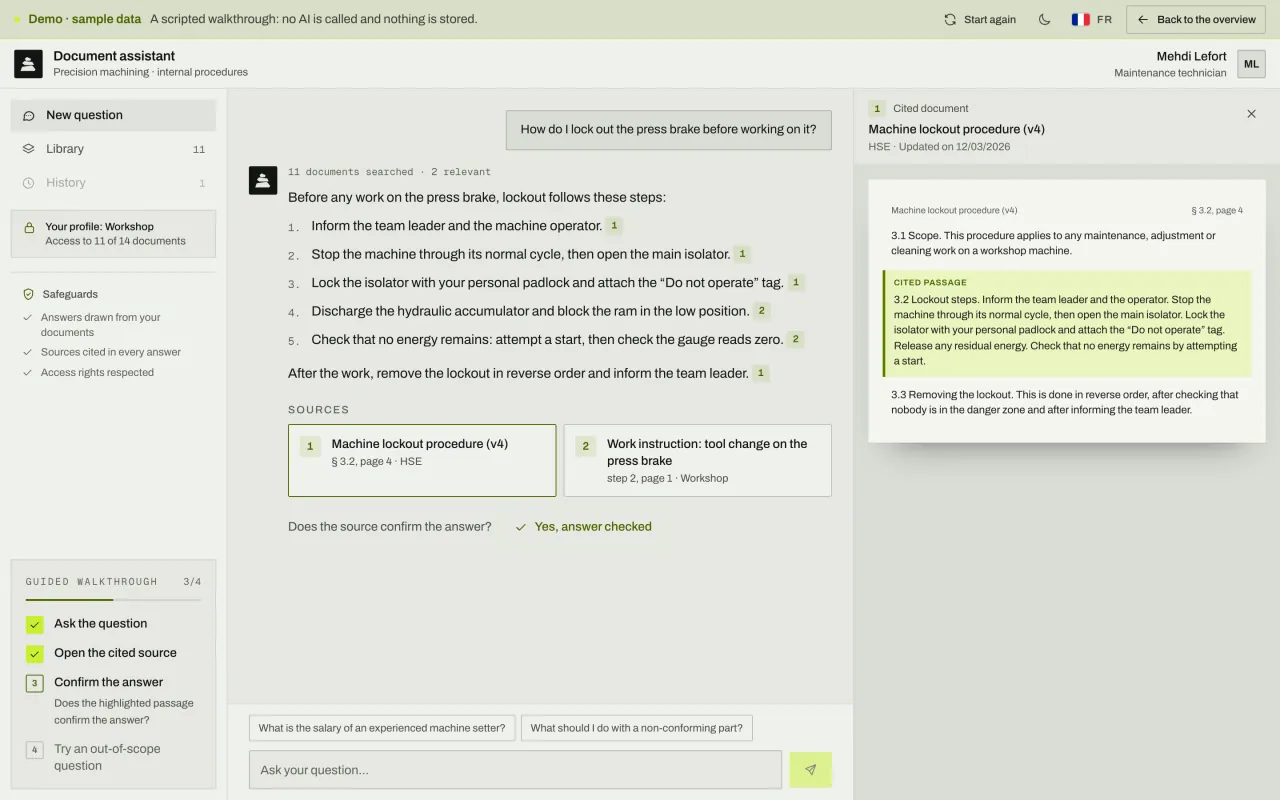Click the Safeguards shield icon
Screen dimensions: 1280x800
coord(28,294)
